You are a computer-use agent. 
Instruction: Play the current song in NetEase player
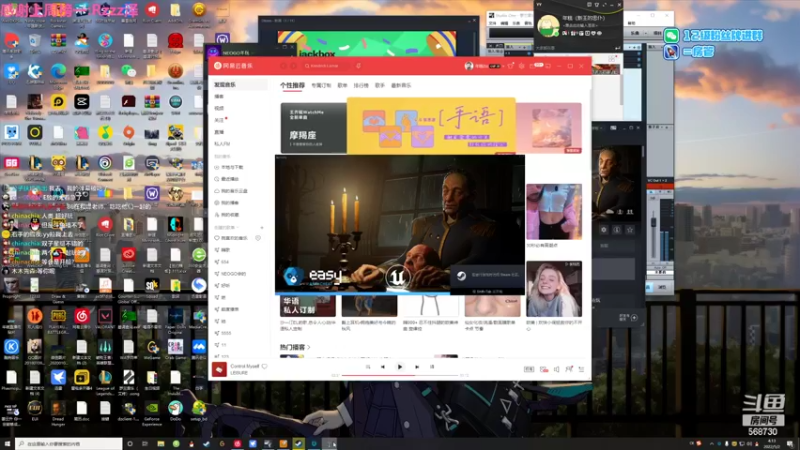[399, 367]
